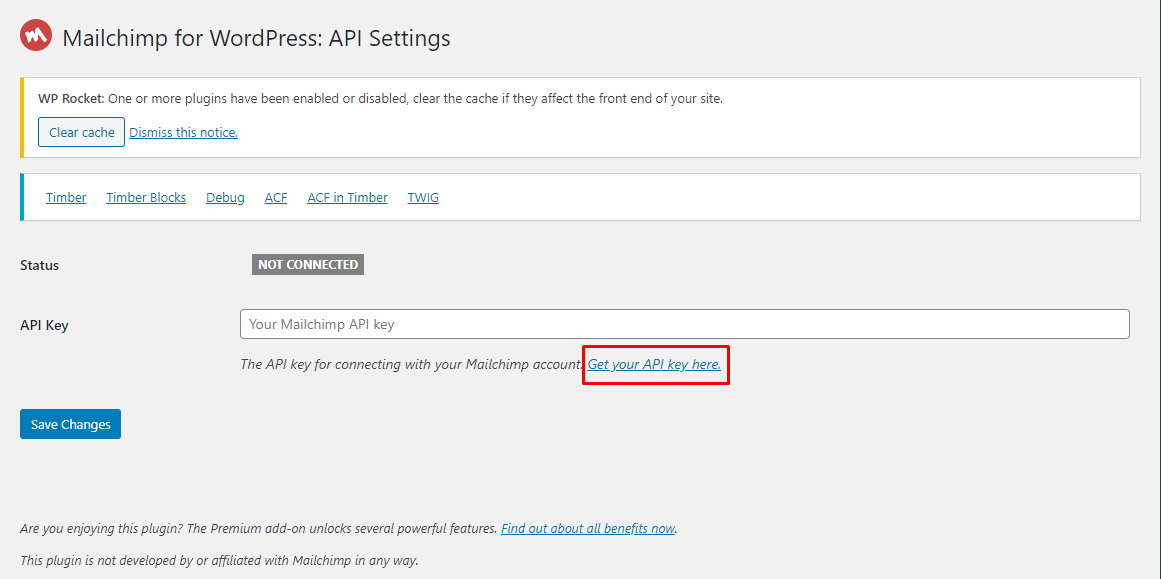The width and height of the screenshot is (1161, 579).
Task: Dismiss the WP Rocket notice
Action: click(184, 133)
